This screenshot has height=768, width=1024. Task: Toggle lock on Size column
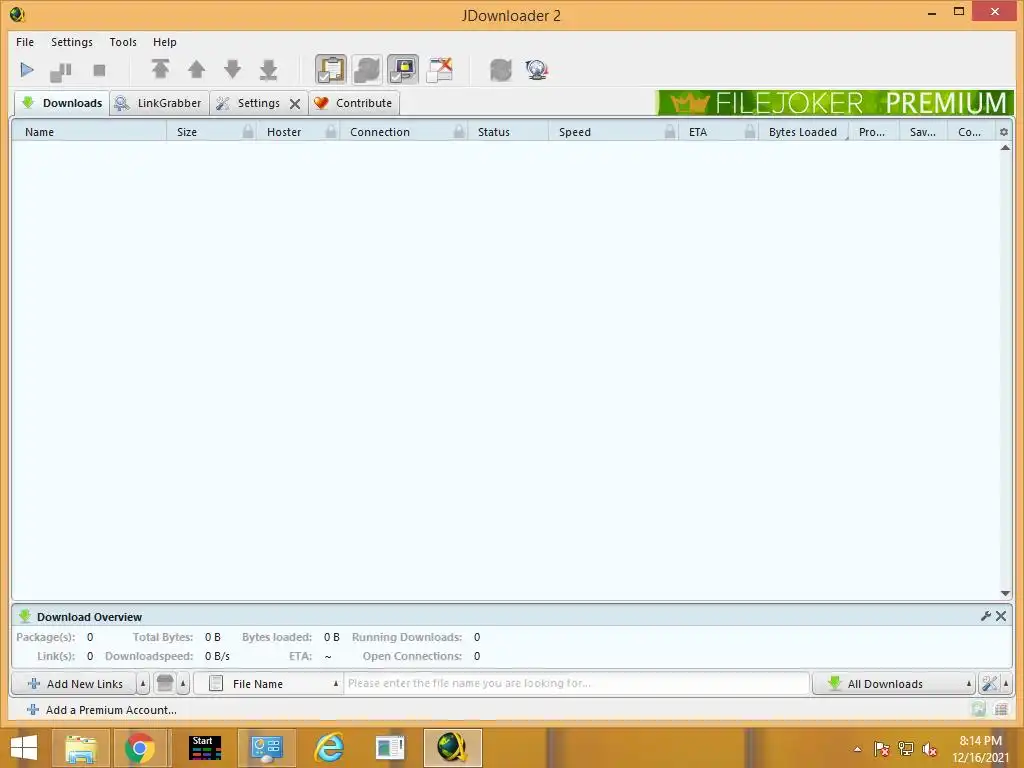pyautogui.click(x=248, y=132)
